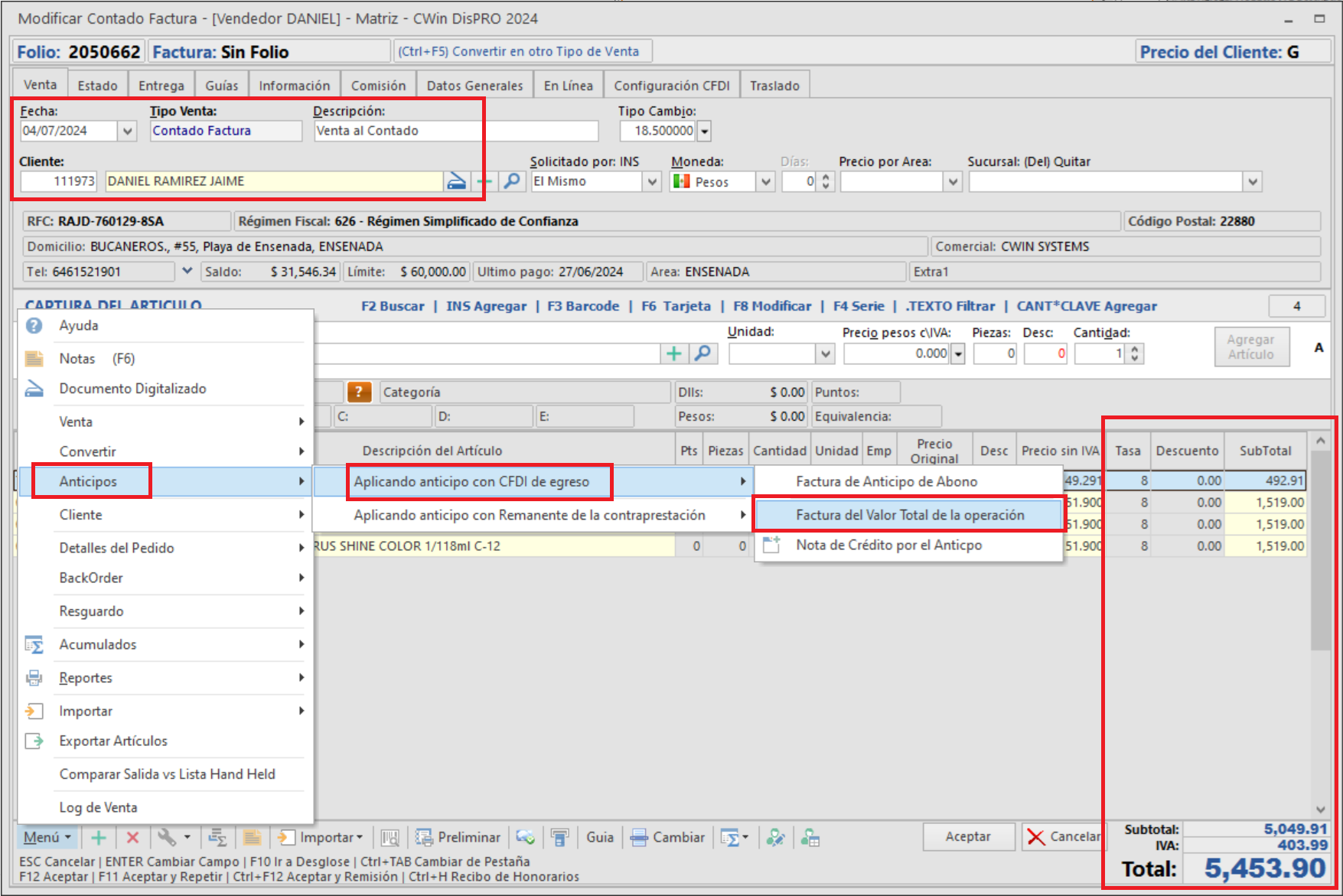Image resolution: width=1343 pixels, height=896 pixels.
Task: Click the cloud with green check icon
Action: 525,837
